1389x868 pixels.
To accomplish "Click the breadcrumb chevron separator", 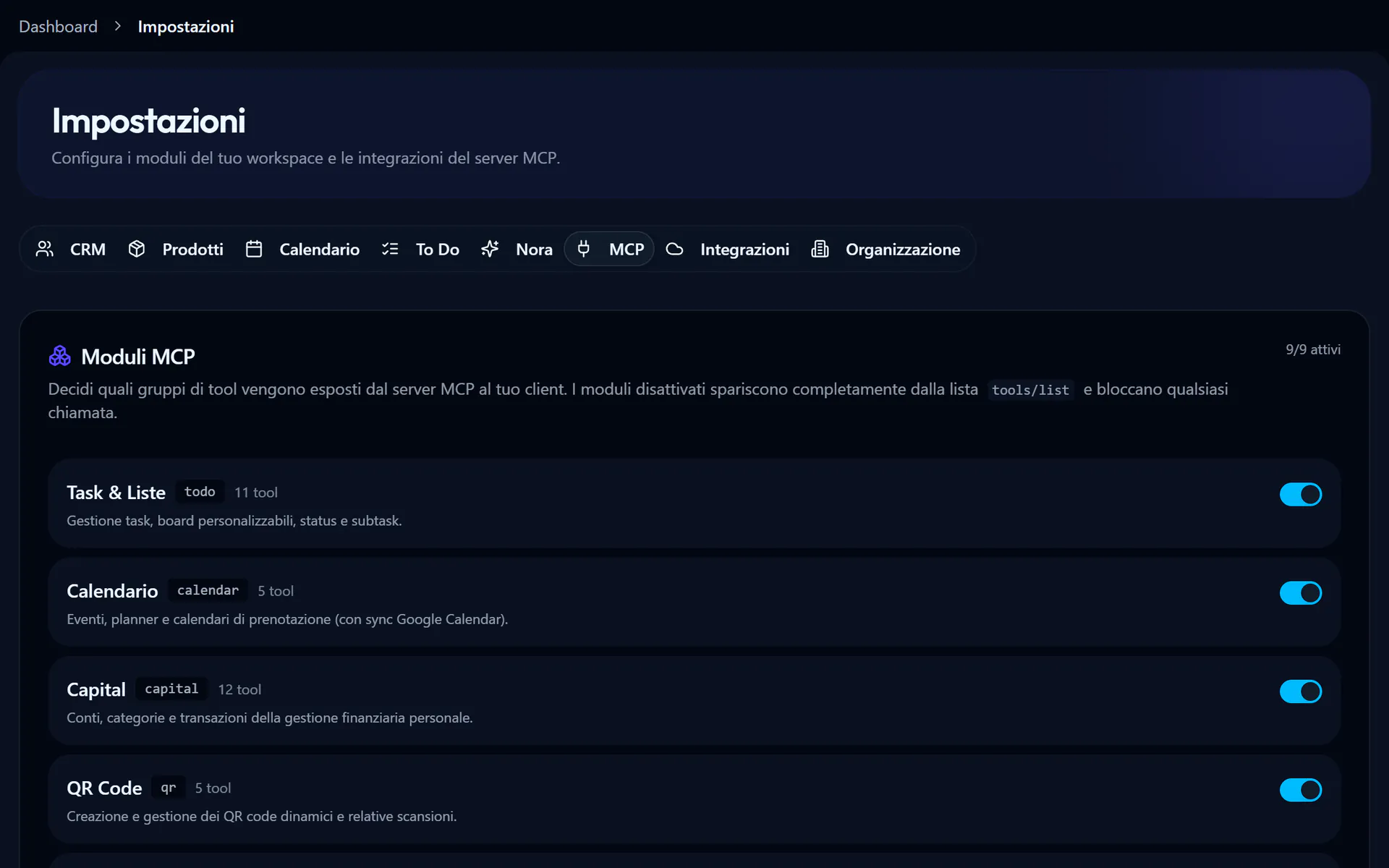I will click(x=117, y=27).
